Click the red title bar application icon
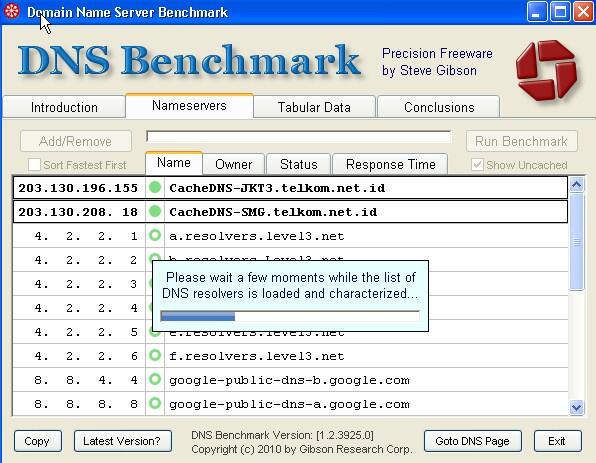596x463 pixels. pos(11,11)
